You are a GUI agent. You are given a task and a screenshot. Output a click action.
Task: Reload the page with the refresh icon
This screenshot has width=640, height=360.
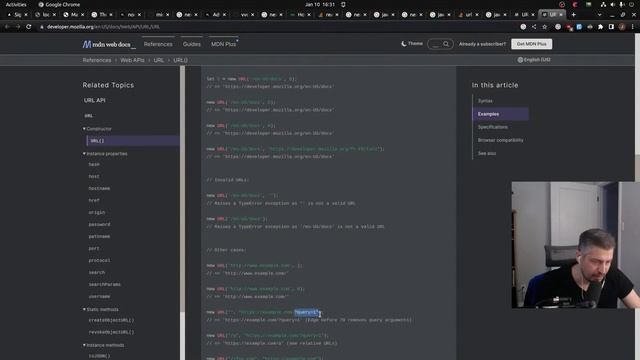click(29, 27)
